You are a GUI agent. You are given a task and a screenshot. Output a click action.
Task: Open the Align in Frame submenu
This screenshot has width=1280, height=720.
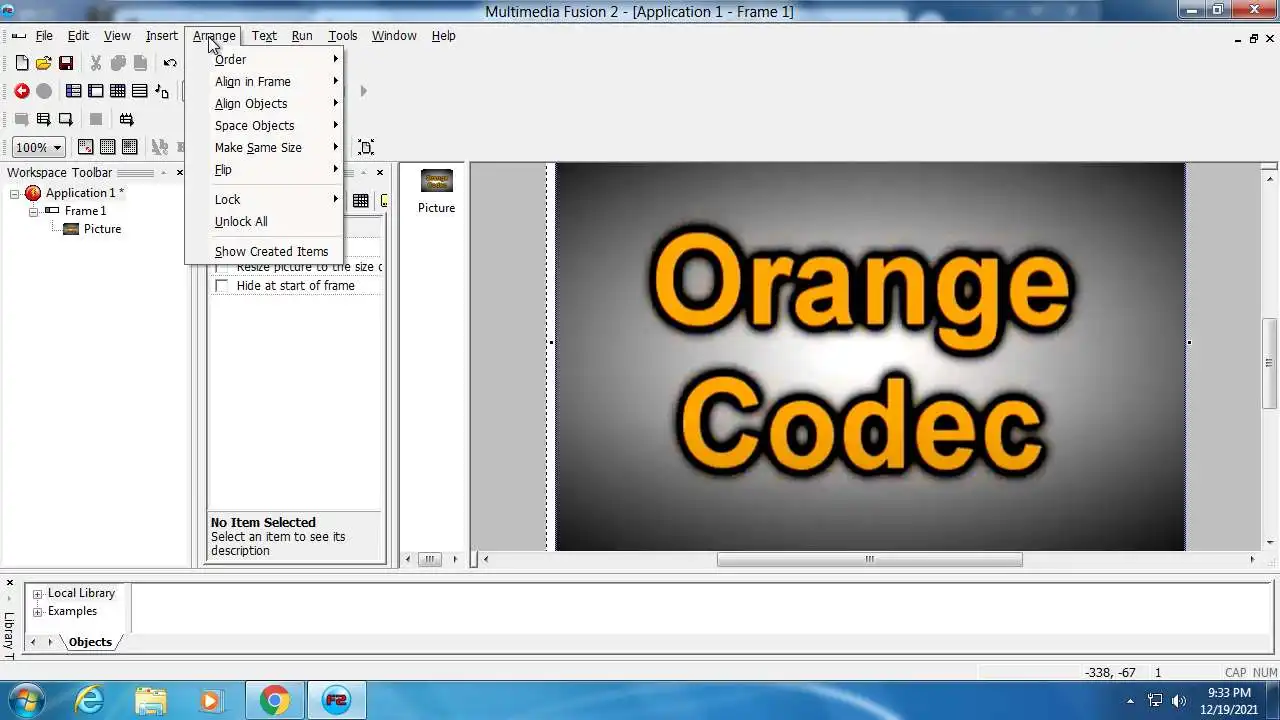point(264,81)
